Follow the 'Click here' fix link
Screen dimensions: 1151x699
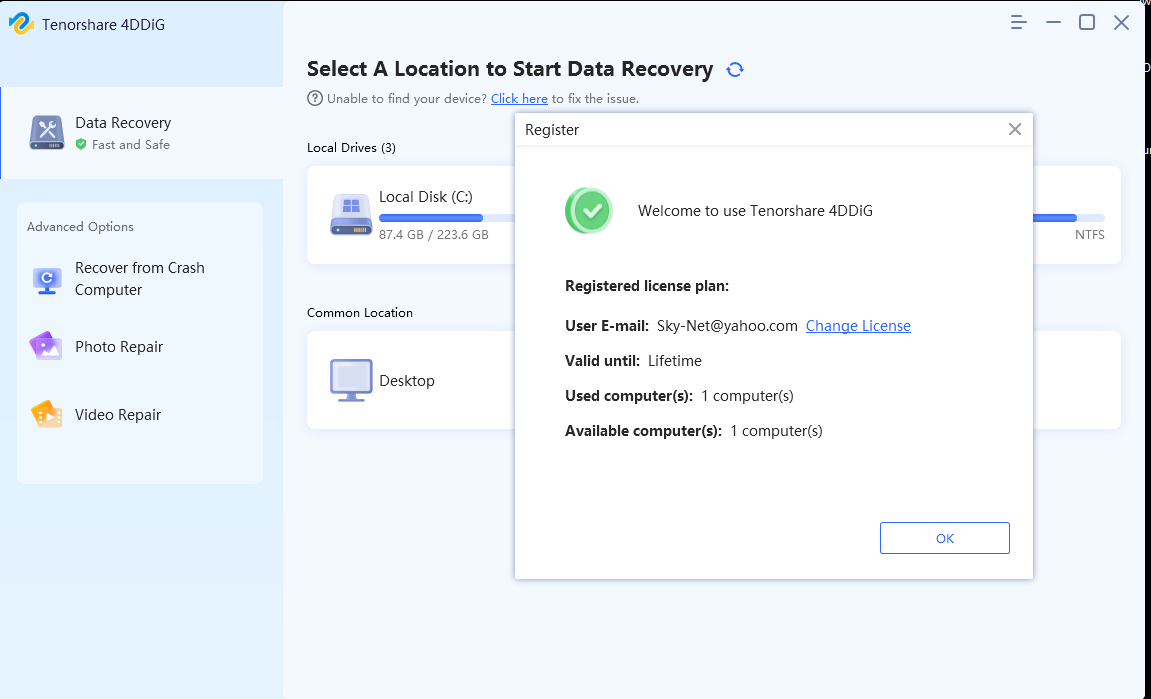coord(519,98)
